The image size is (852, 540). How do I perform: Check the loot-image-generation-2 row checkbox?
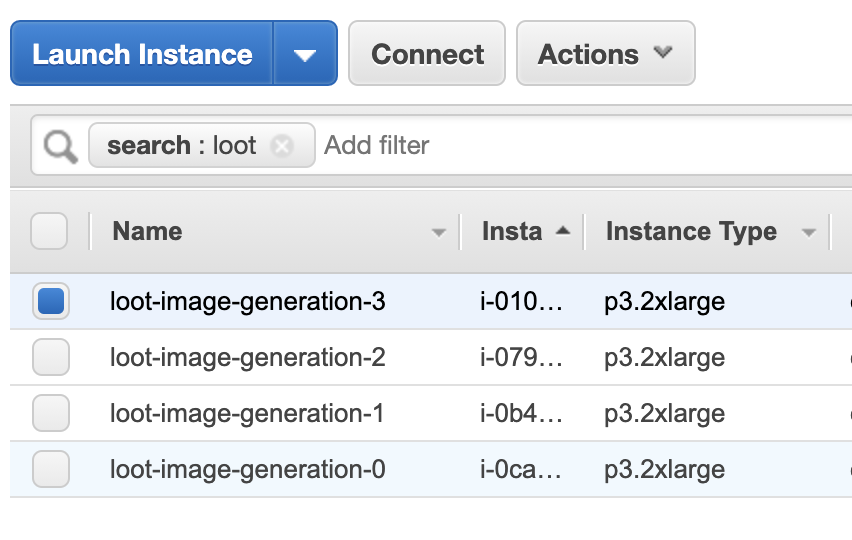pos(51,357)
